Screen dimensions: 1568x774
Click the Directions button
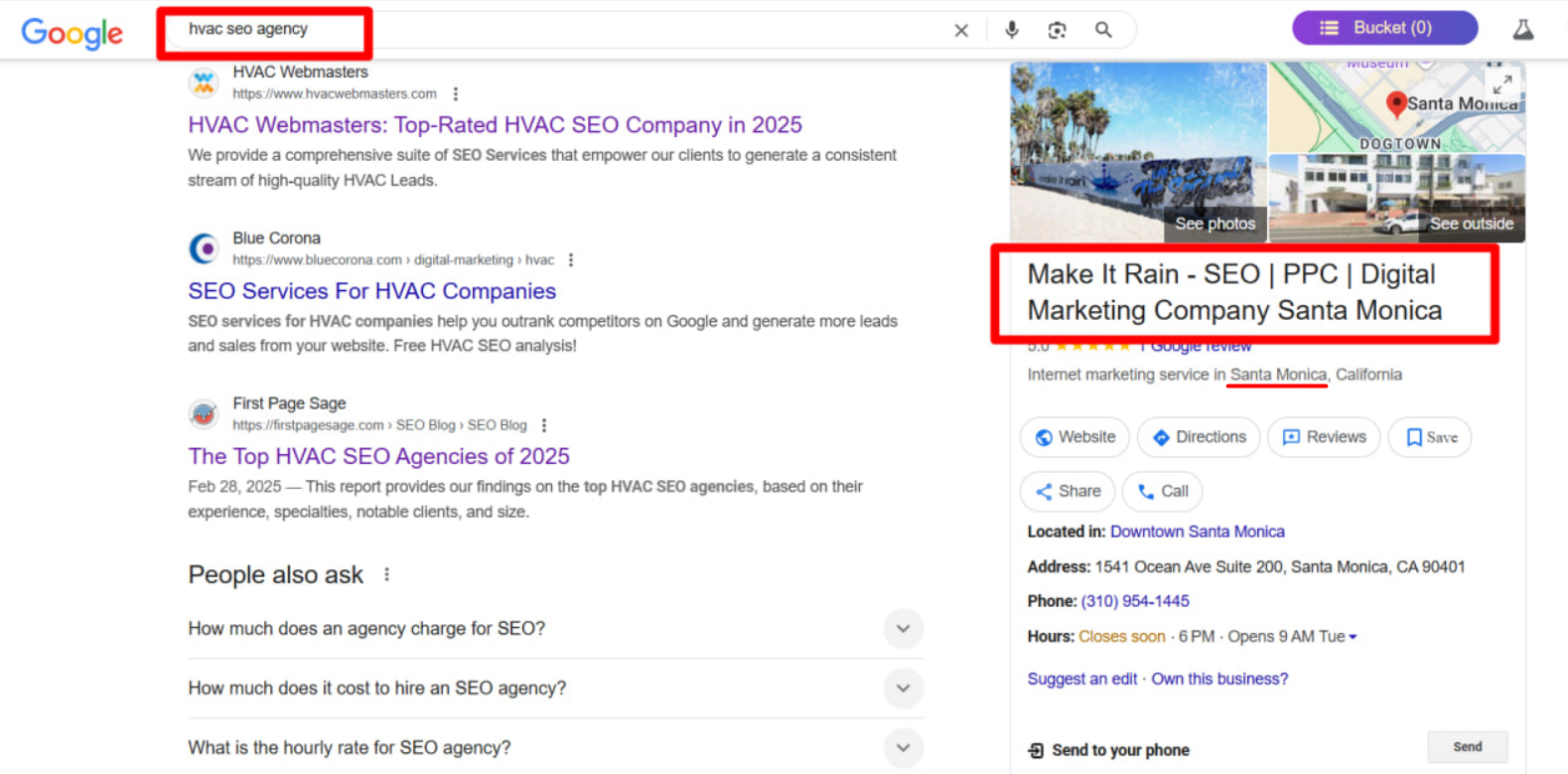[1199, 437]
